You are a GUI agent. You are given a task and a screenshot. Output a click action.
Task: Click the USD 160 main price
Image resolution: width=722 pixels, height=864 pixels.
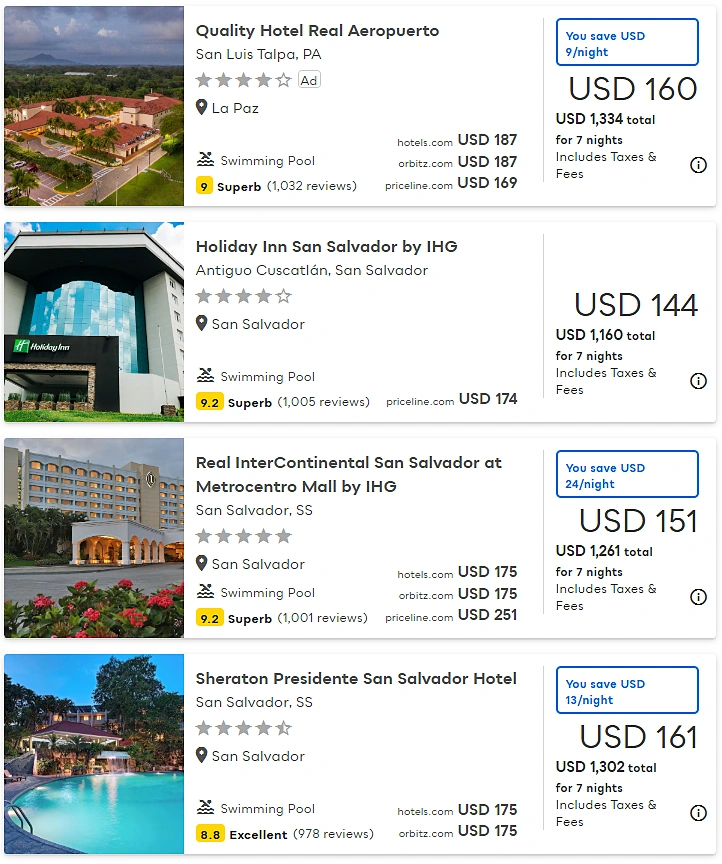coord(633,89)
